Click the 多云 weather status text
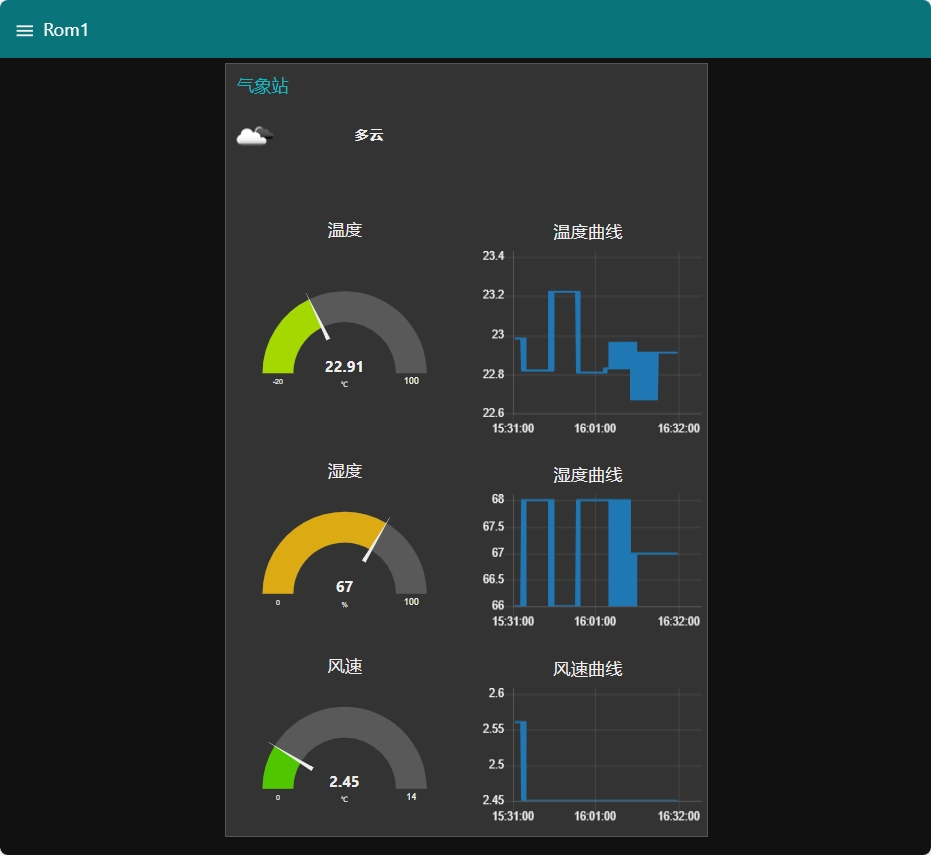931x855 pixels. (368, 135)
